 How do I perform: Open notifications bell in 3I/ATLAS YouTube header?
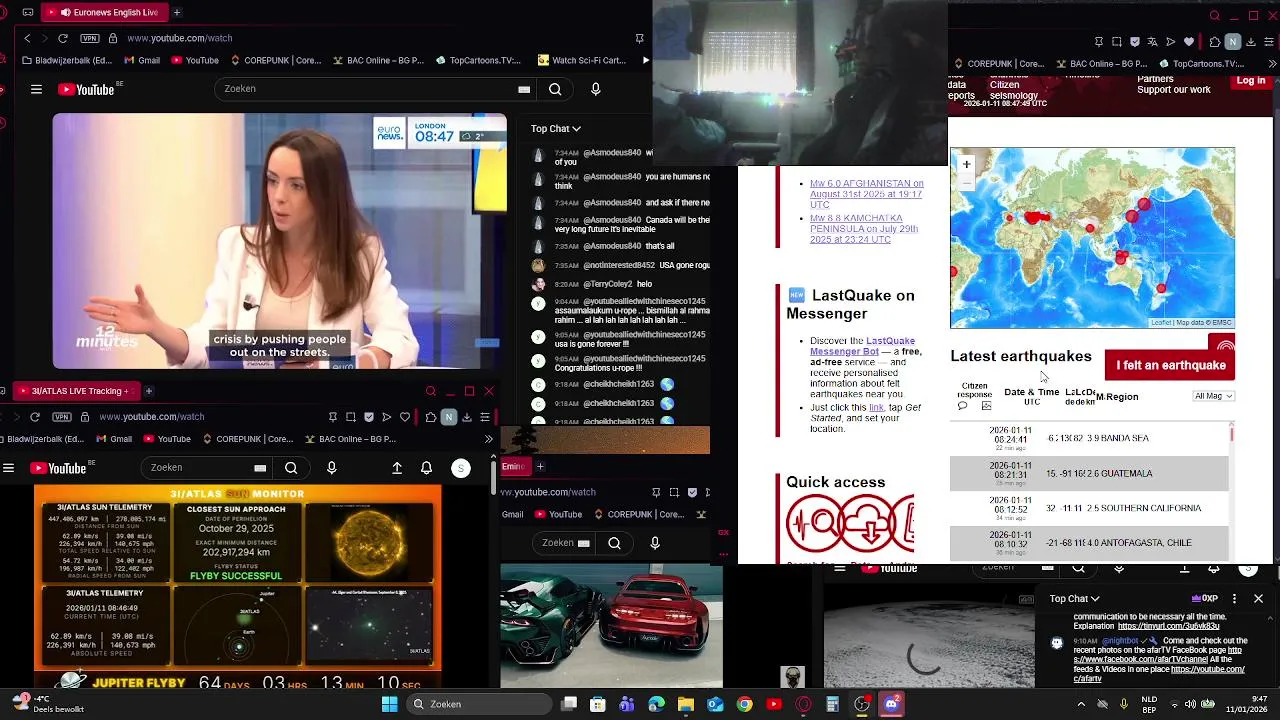click(x=427, y=468)
